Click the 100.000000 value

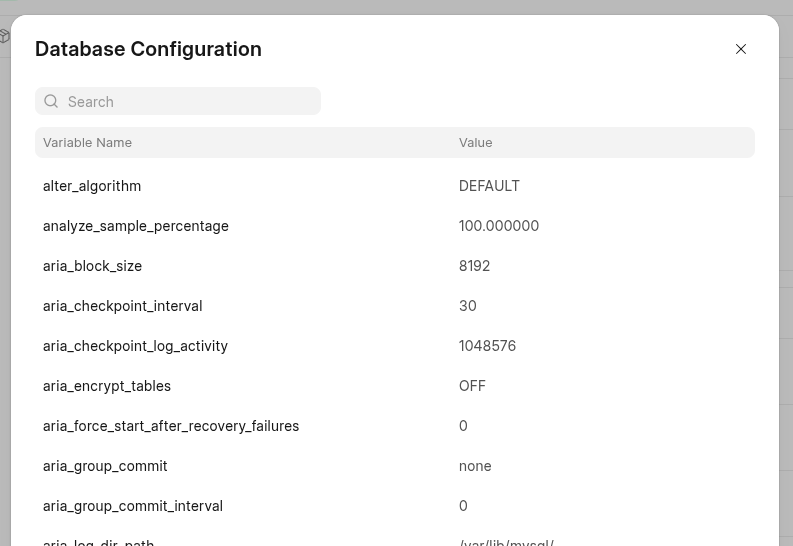point(499,226)
